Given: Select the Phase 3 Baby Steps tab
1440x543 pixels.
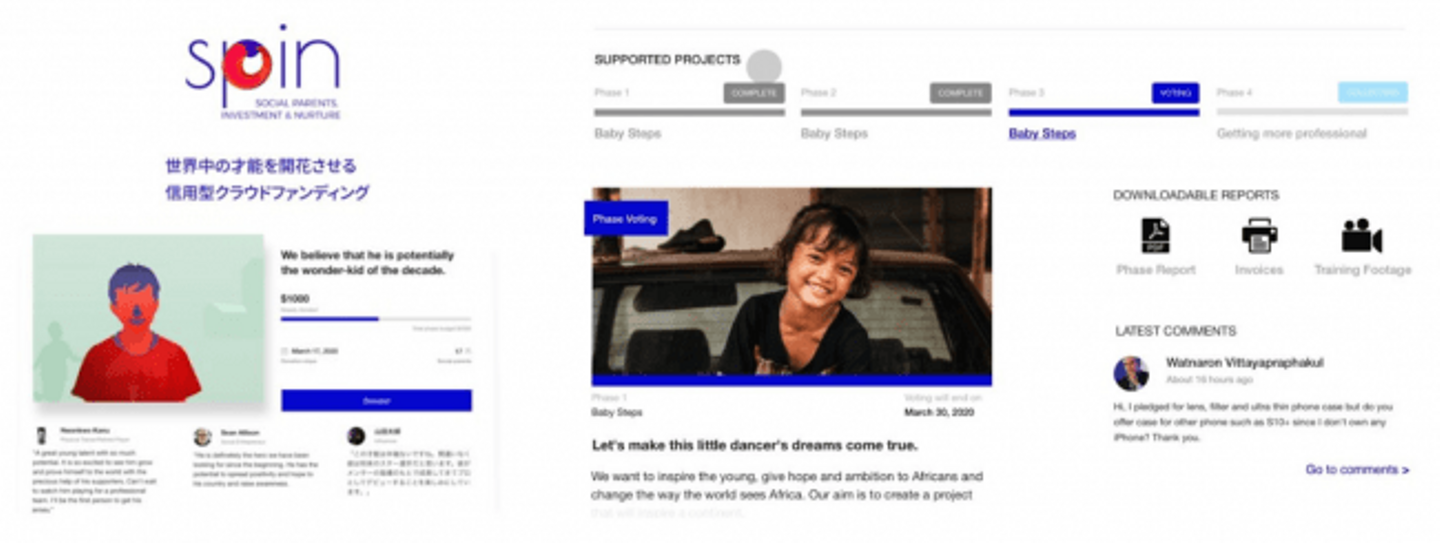Looking at the screenshot, I should click(x=1103, y=112).
